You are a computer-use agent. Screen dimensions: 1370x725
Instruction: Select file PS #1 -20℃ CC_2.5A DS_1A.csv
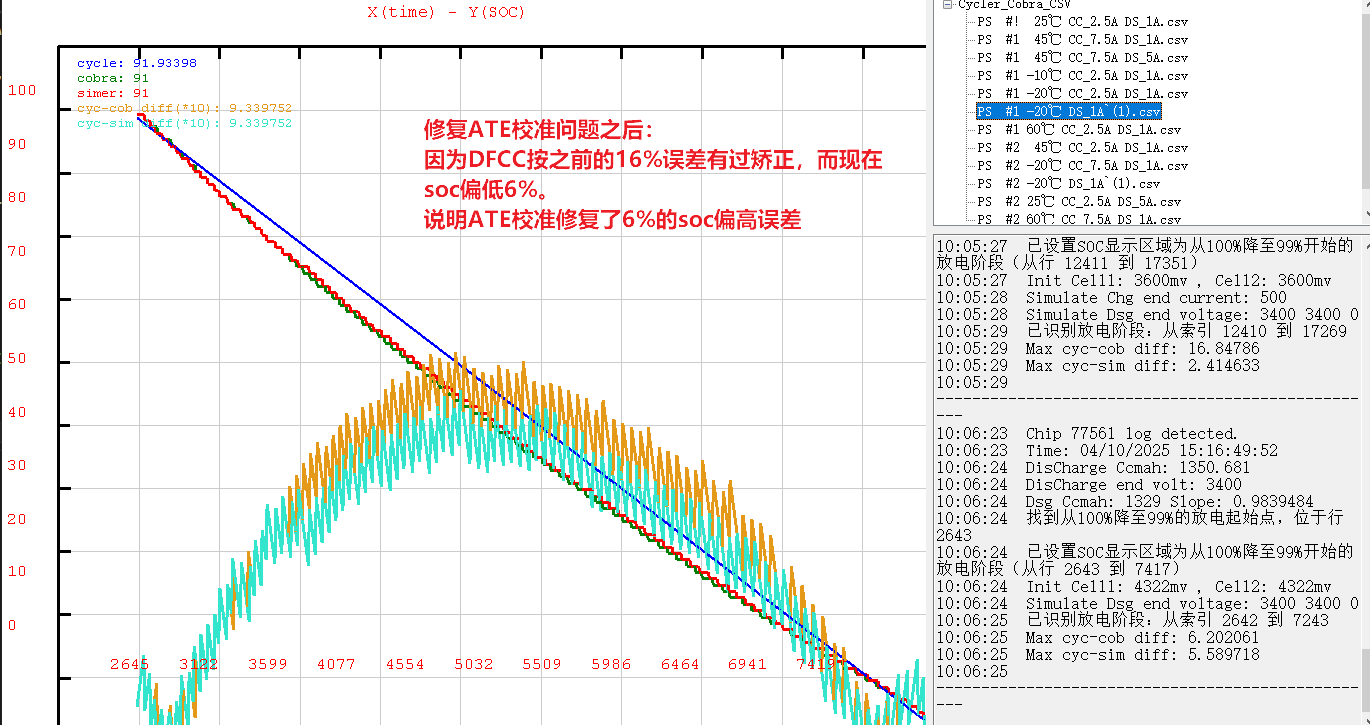(x=1082, y=93)
